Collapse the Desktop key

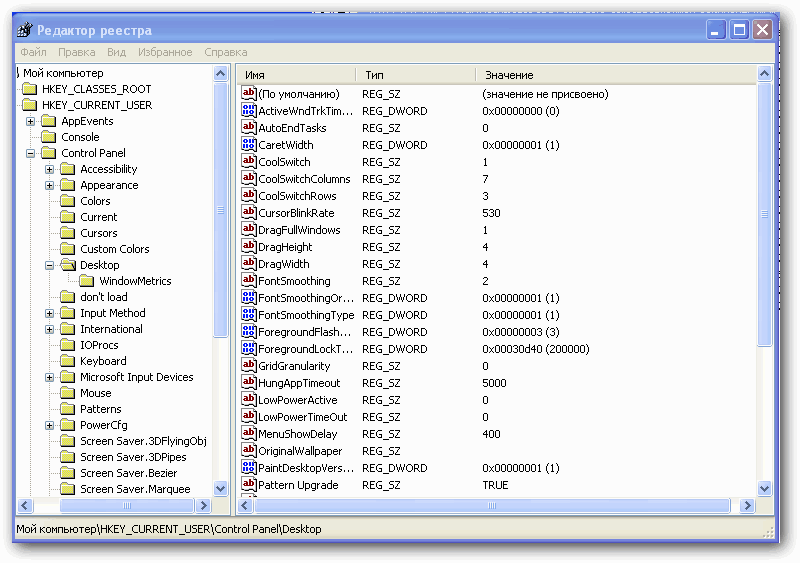(49, 265)
